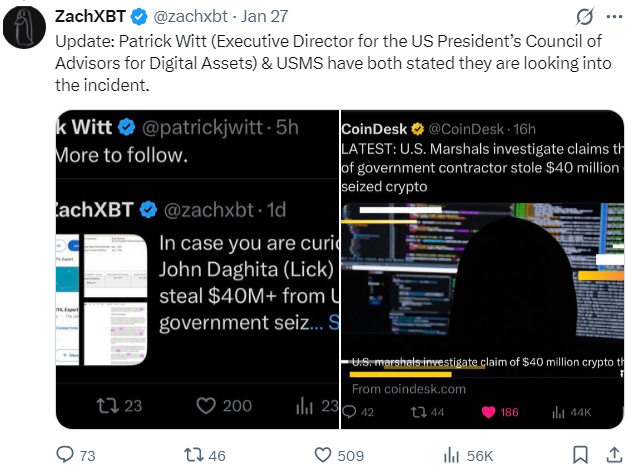Image resolution: width=638 pixels, height=472 pixels.
Task: Click the retweet icon showing 23 in left image
Action: point(106,404)
